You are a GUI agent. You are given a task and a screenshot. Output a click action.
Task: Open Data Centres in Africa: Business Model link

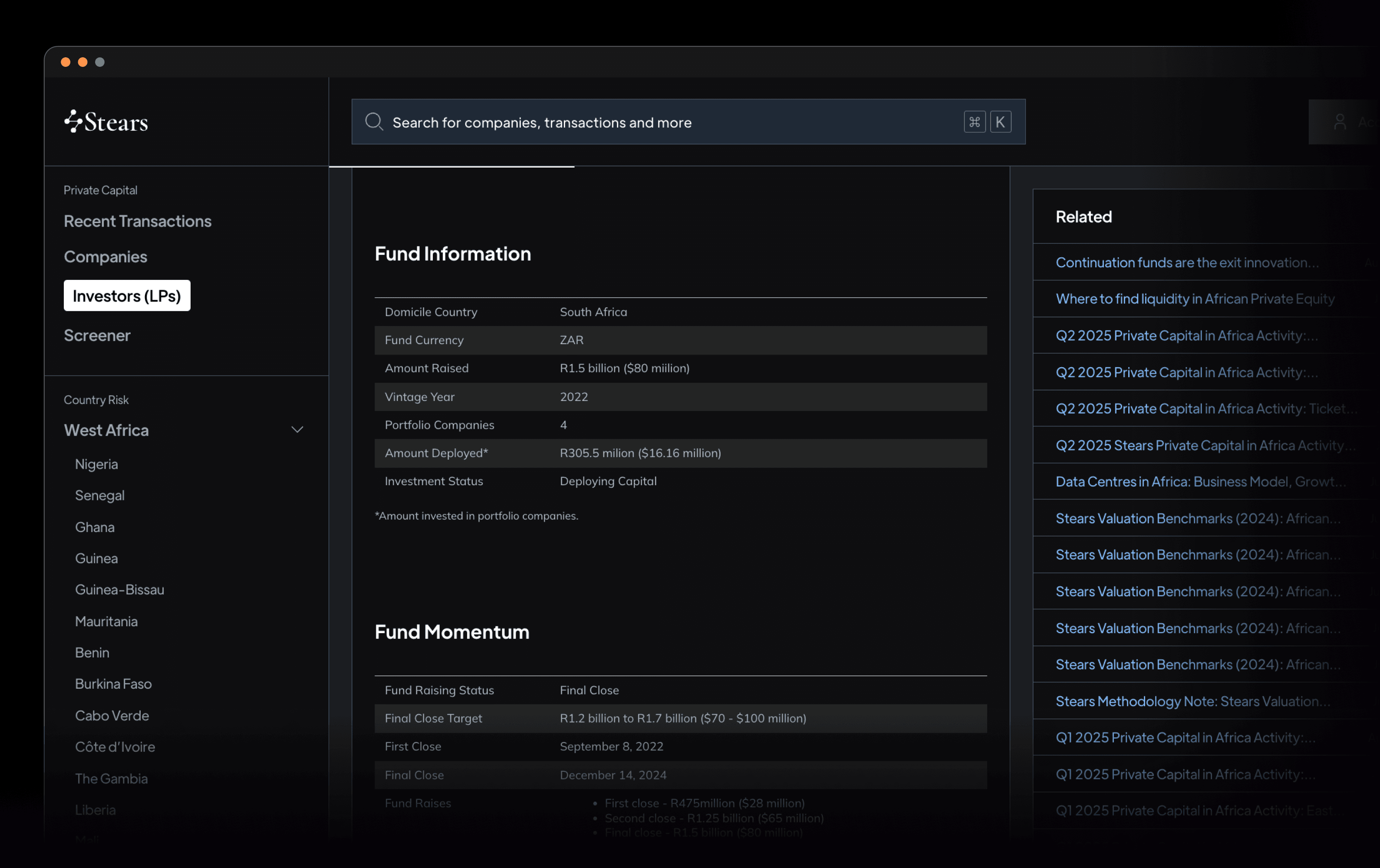click(x=1201, y=481)
